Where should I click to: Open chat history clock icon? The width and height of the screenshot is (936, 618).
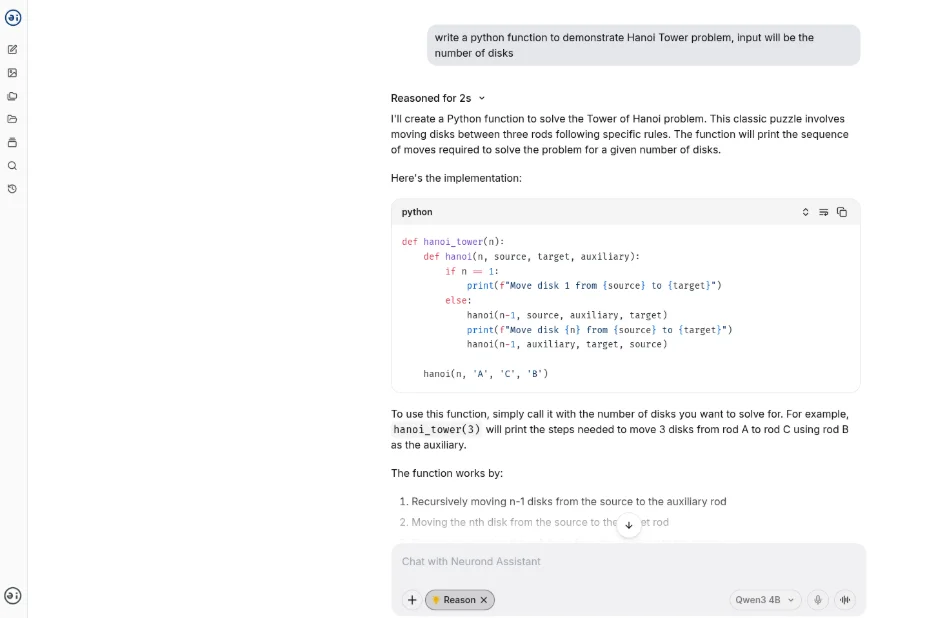click(x=13, y=189)
